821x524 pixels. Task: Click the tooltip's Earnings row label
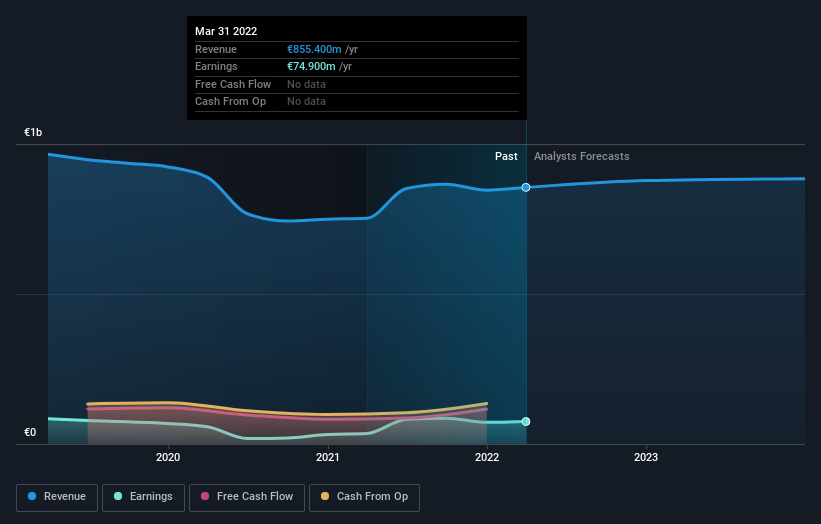pyautogui.click(x=216, y=66)
